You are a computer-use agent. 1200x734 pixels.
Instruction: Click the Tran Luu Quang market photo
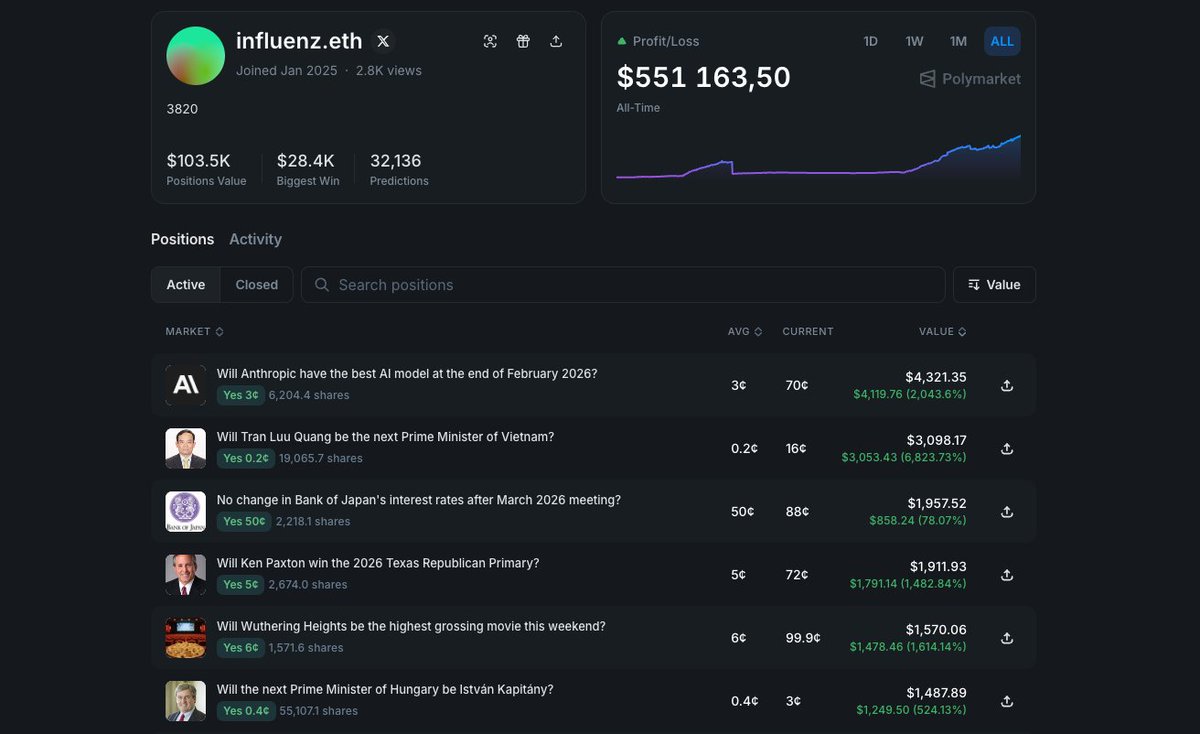(x=186, y=448)
